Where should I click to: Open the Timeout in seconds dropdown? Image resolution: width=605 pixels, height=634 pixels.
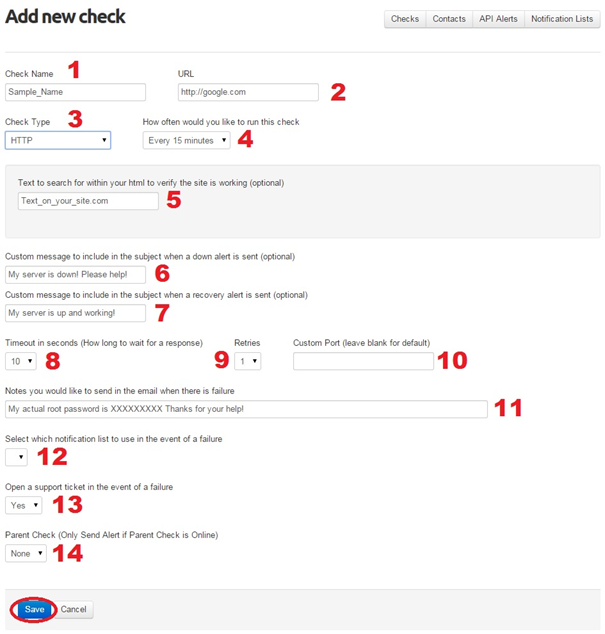(x=21, y=361)
